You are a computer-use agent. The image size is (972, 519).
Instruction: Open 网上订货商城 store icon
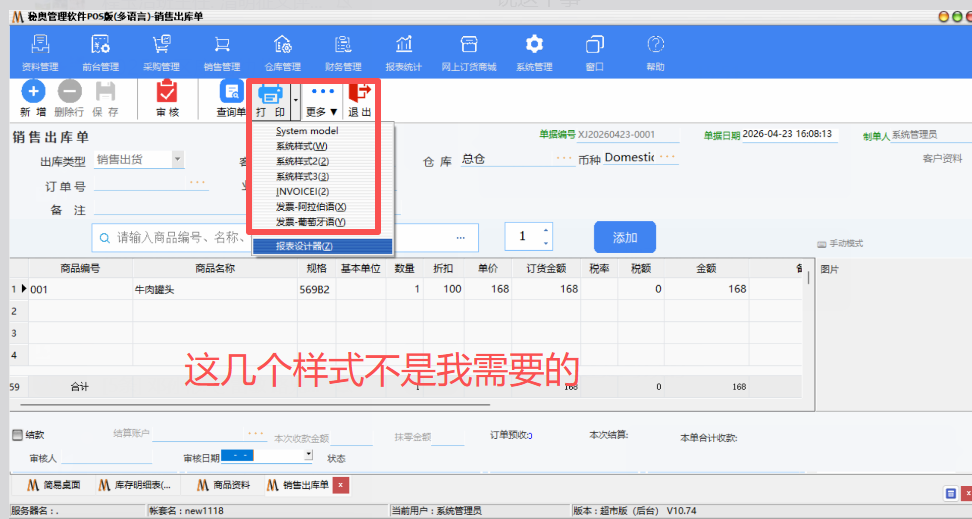[468, 45]
